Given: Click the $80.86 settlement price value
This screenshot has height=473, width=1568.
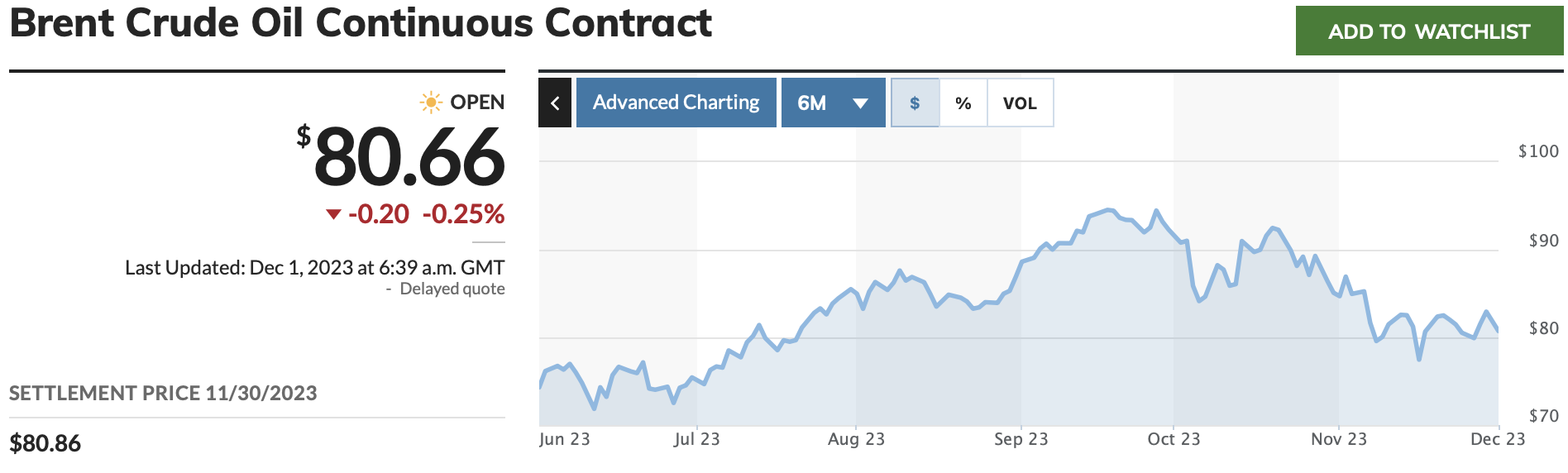Looking at the screenshot, I should [45, 444].
